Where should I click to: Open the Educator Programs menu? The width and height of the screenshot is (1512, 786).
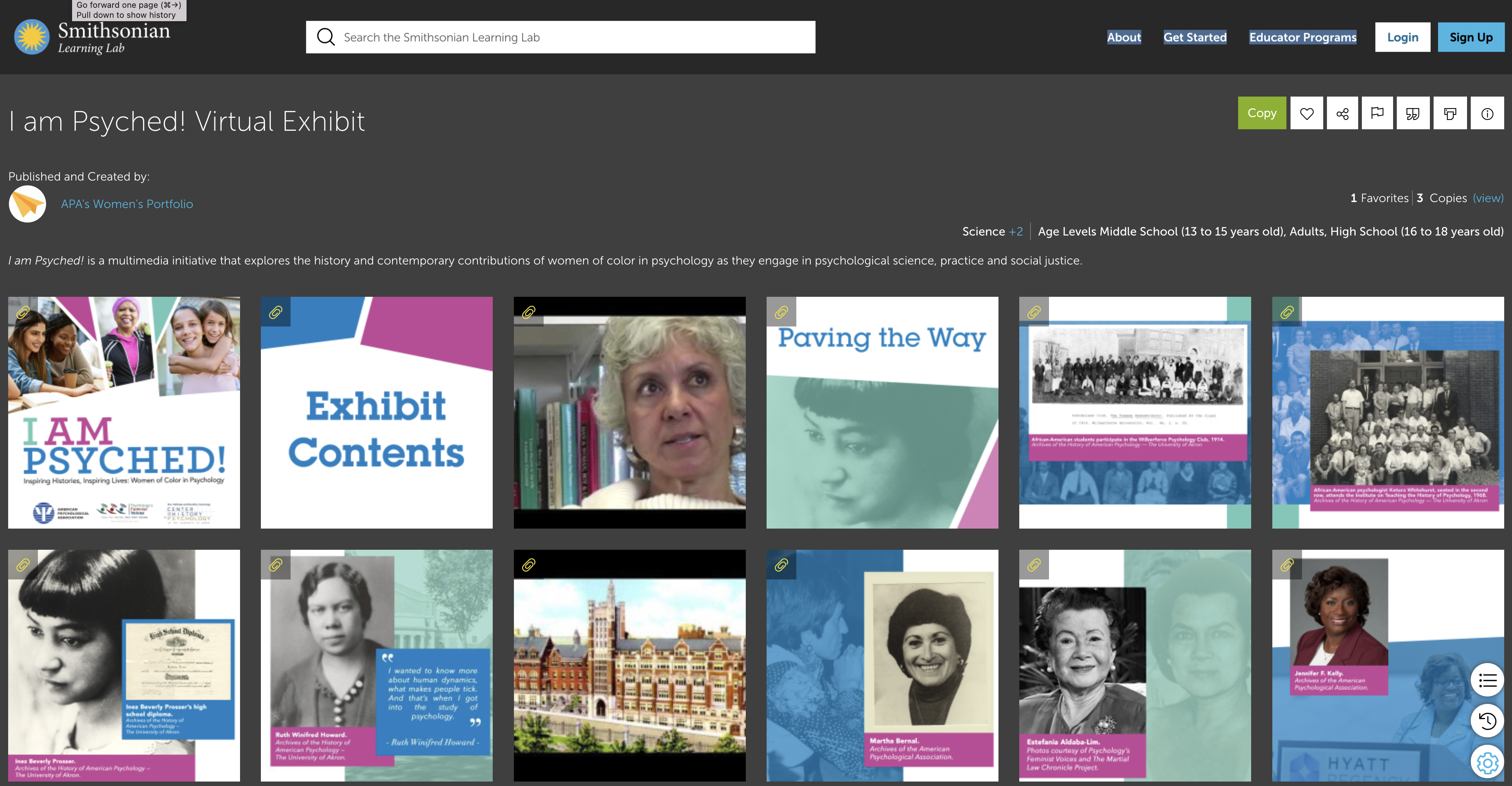(x=1302, y=37)
